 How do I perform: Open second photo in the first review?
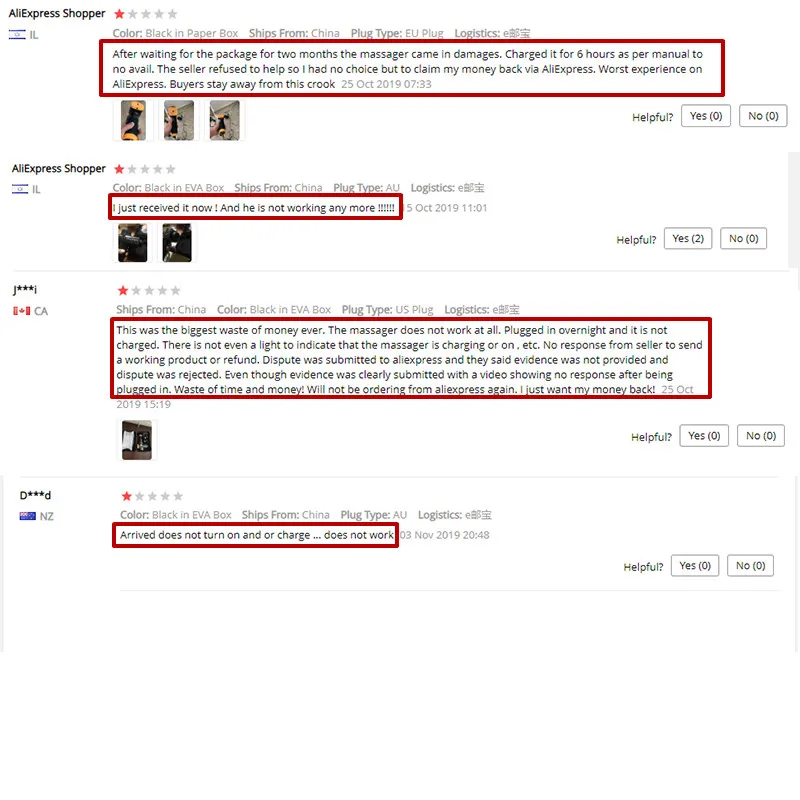[179, 120]
